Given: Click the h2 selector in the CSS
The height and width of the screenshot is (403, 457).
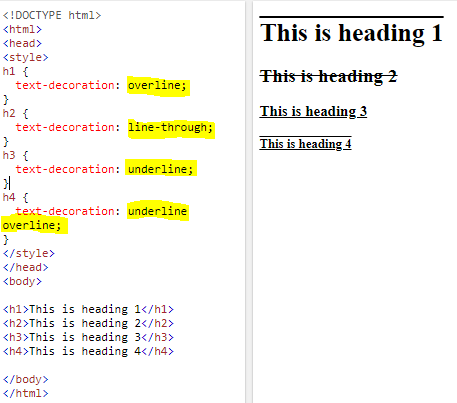Looking at the screenshot, I should [x=9, y=113].
